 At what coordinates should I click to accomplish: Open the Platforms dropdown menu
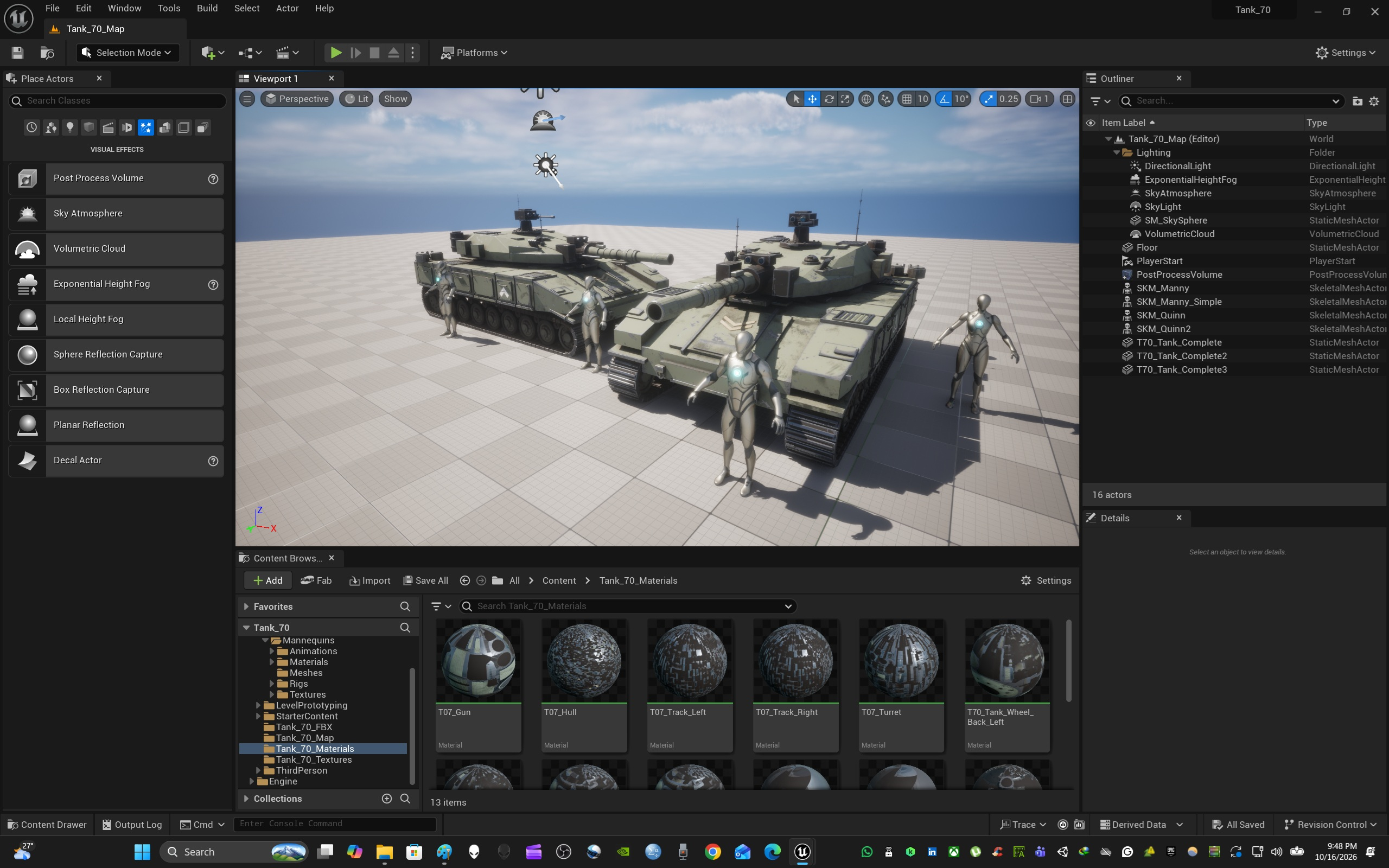click(x=474, y=53)
